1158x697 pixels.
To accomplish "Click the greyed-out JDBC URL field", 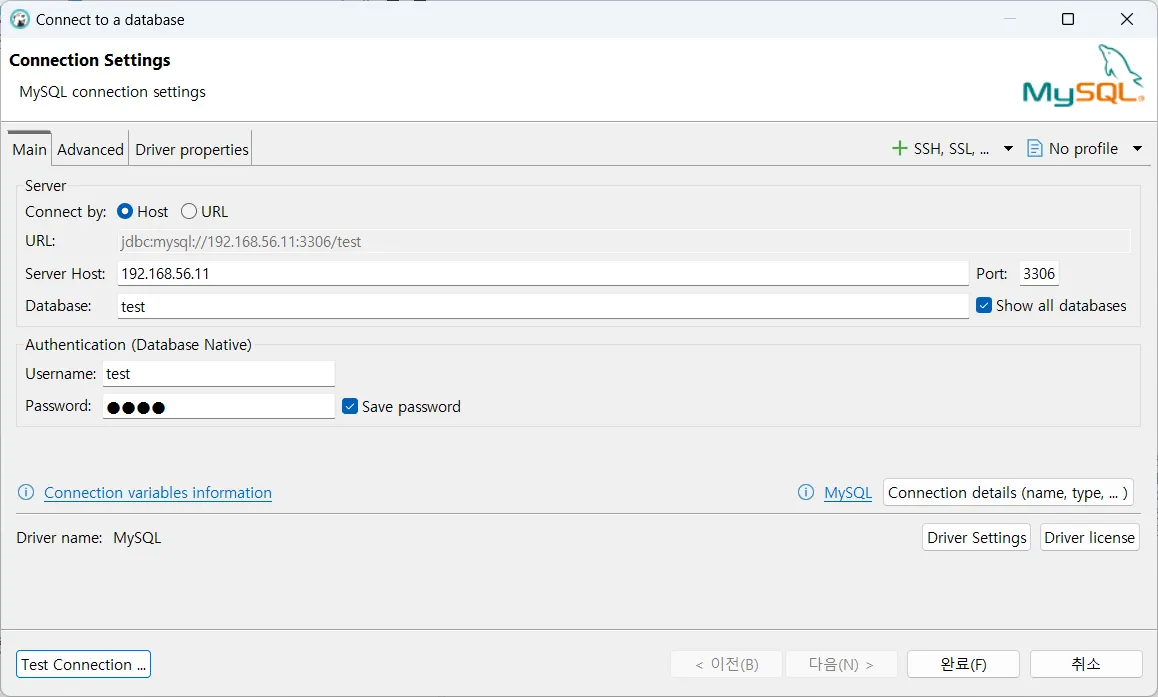I will tap(623, 241).
